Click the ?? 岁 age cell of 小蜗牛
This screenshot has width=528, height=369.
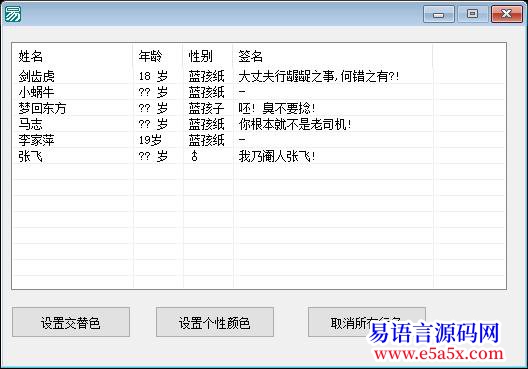tap(153, 92)
